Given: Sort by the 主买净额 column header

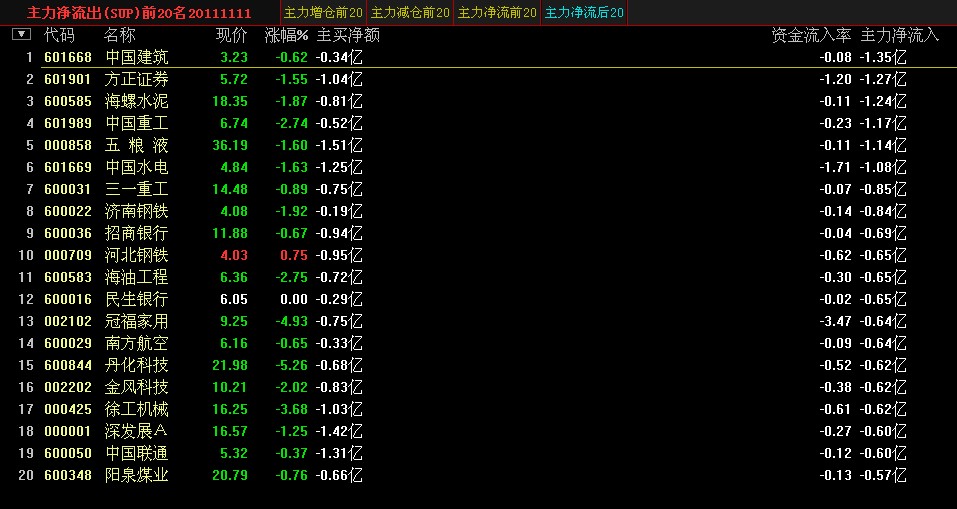Looking at the screenshot, I should pyautogui.click(x=348, y=35).
